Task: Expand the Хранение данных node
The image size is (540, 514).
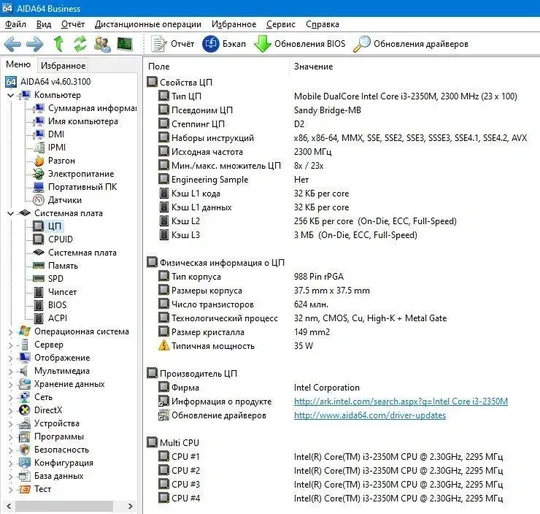Action: click(x=11, y=384)
